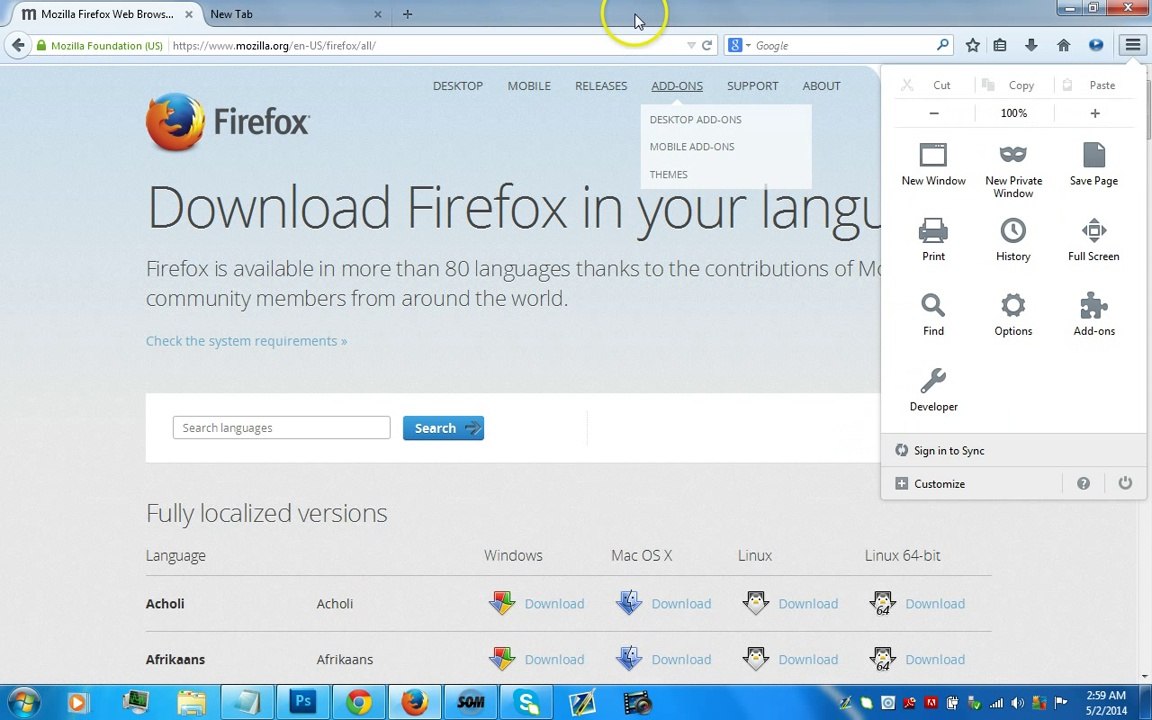This screenshot has height=720, width=1152.
Task: Open the ABOUT nav item
Action: coord(821,86)
